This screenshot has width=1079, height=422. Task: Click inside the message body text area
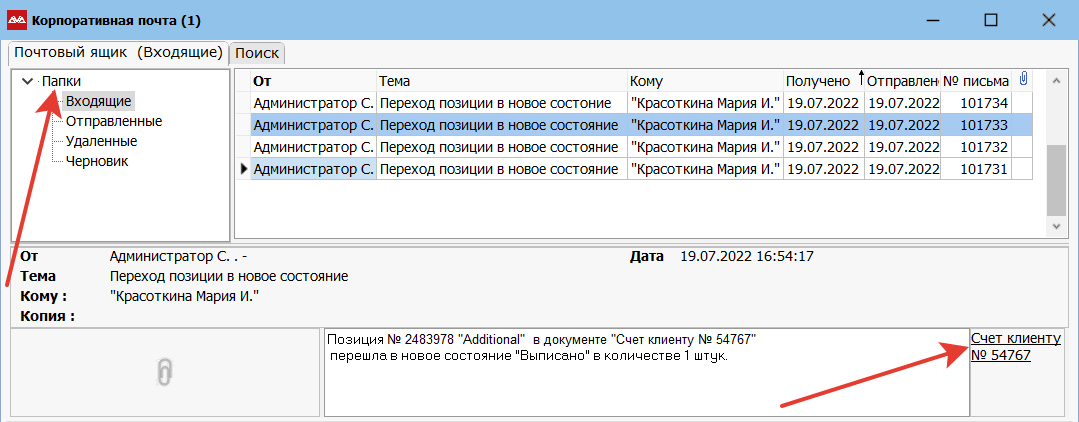[646, 372]
